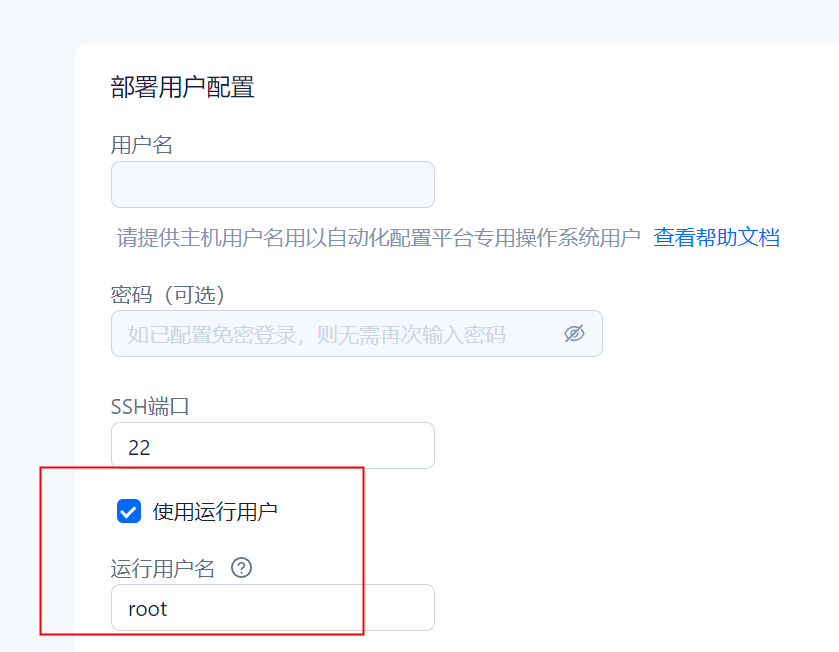Click into the 密码（可选）password field
839x652 pixels.
point(357,334)
